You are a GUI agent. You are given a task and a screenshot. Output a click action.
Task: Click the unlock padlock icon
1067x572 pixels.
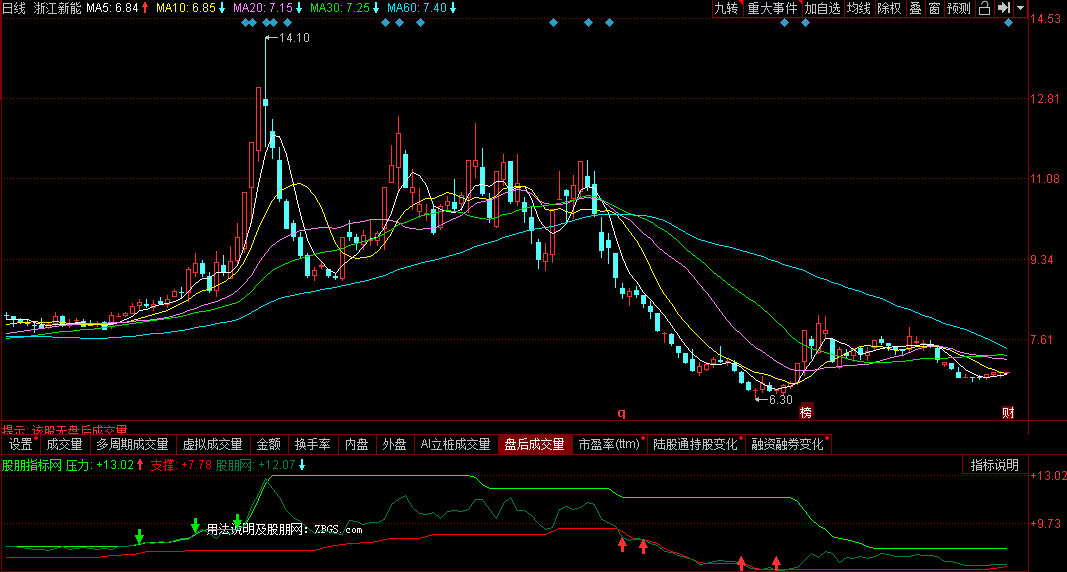point(984,8)
